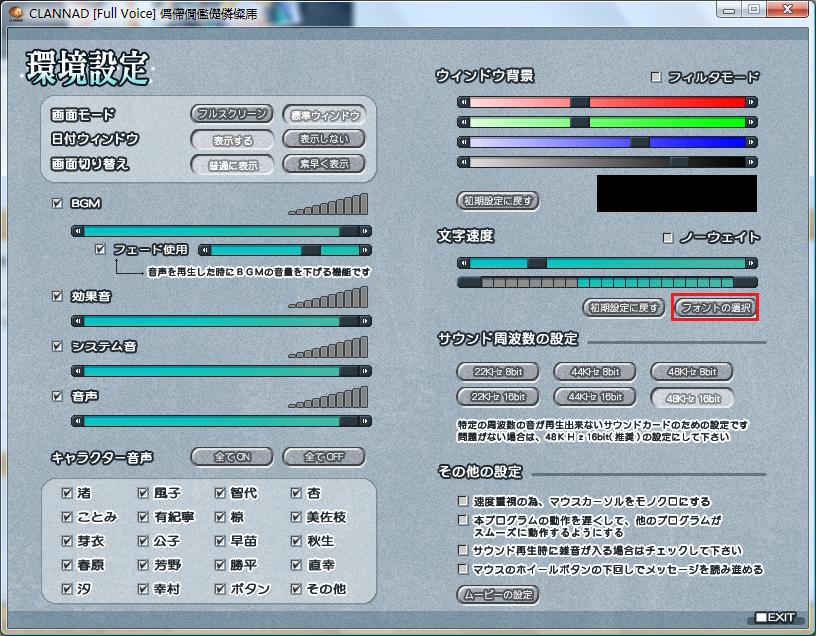Screen dimensions: 816x636
Task: Select the 44KHz 16bit frequency
Action: pos(595,397)
